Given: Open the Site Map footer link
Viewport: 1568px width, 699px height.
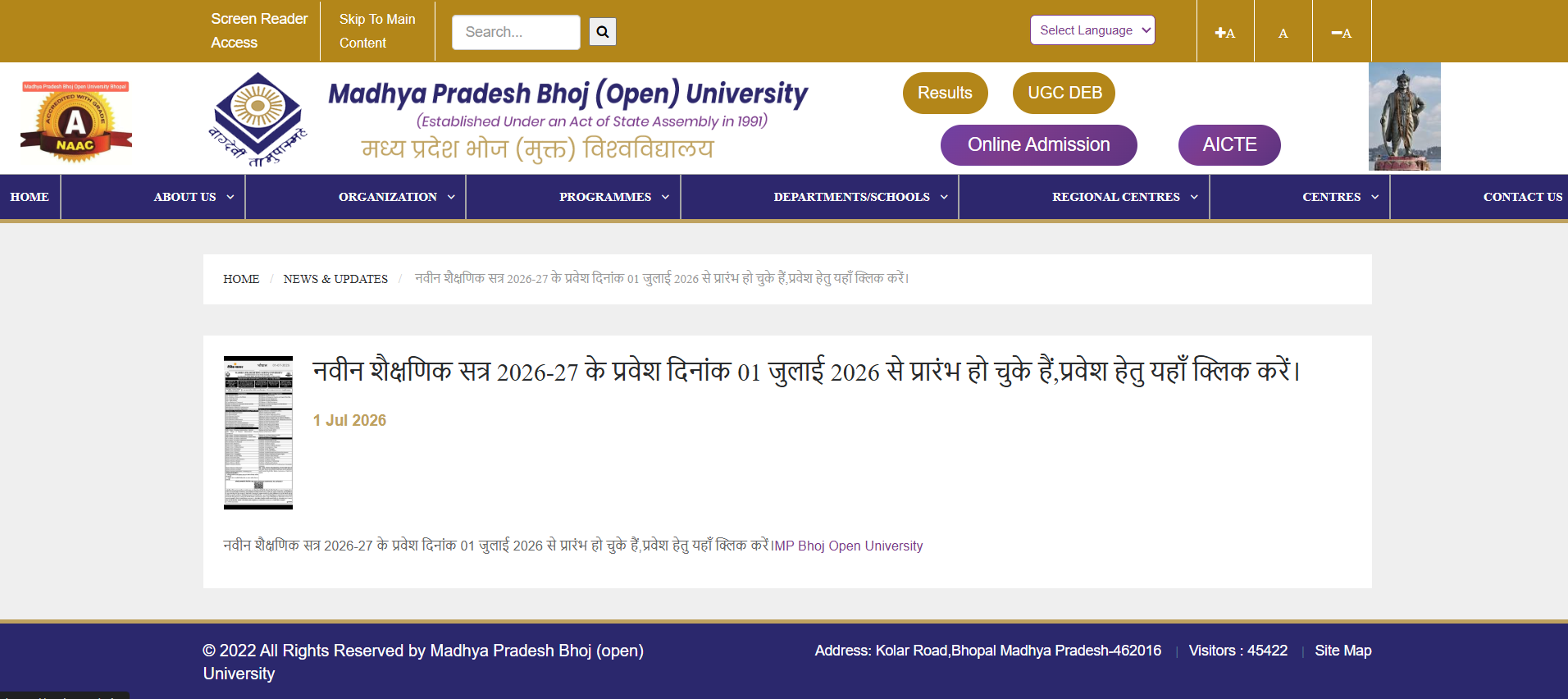Looking at the screenshot, I should 1343,651.
